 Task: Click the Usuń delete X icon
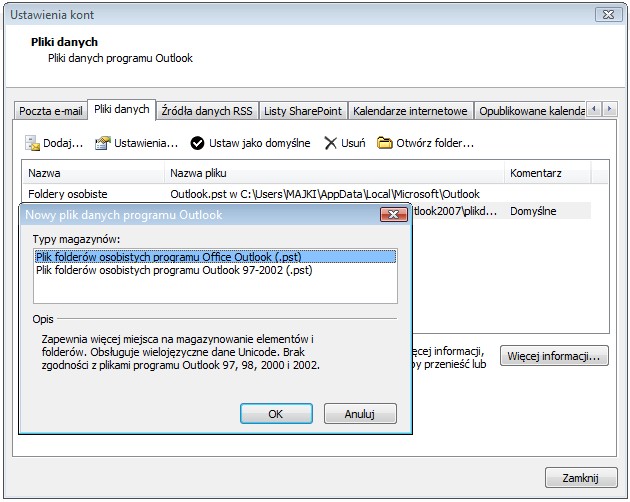tap(330, 144)
